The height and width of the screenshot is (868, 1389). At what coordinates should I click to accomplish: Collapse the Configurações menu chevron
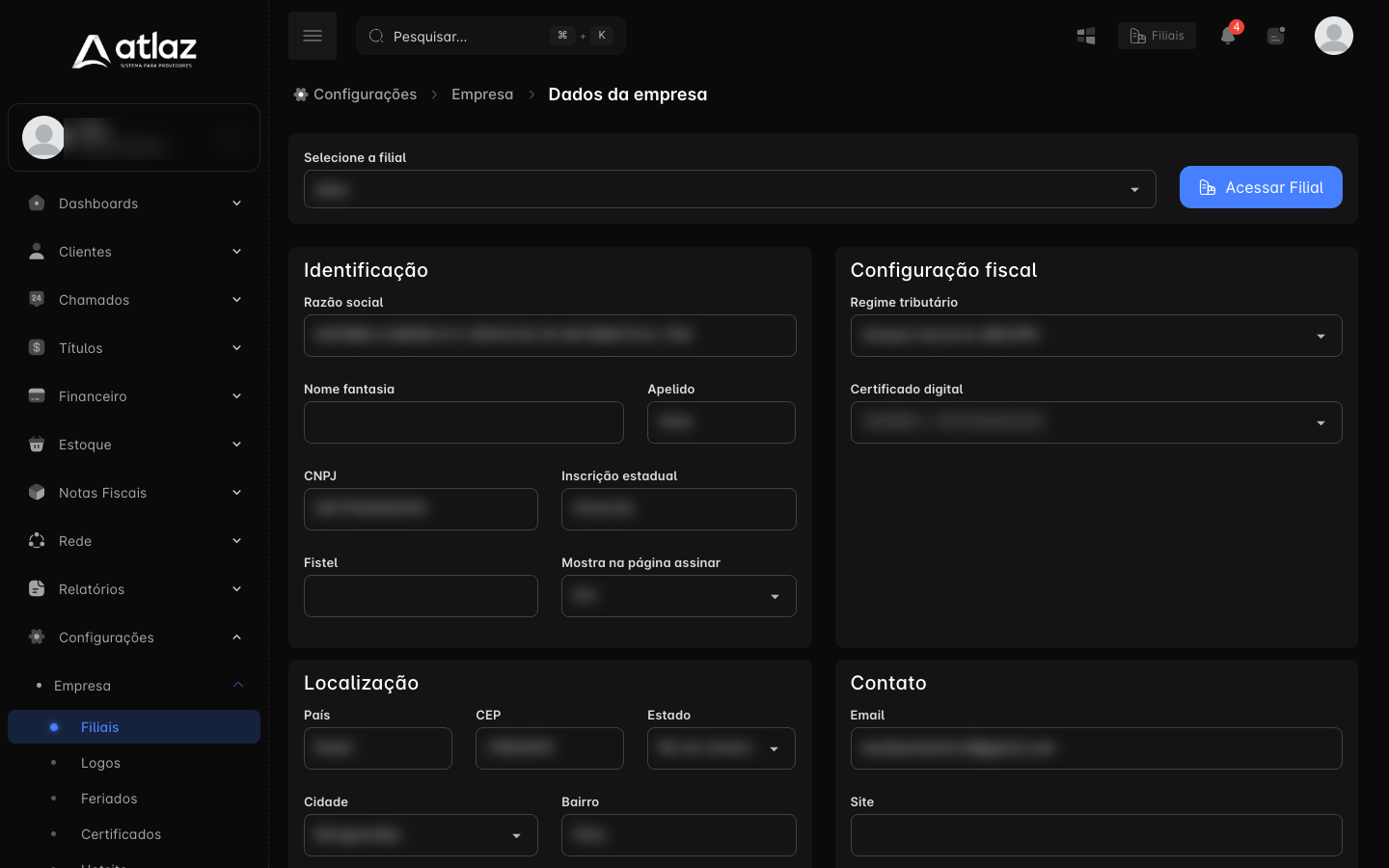click(x=236, y=637)
